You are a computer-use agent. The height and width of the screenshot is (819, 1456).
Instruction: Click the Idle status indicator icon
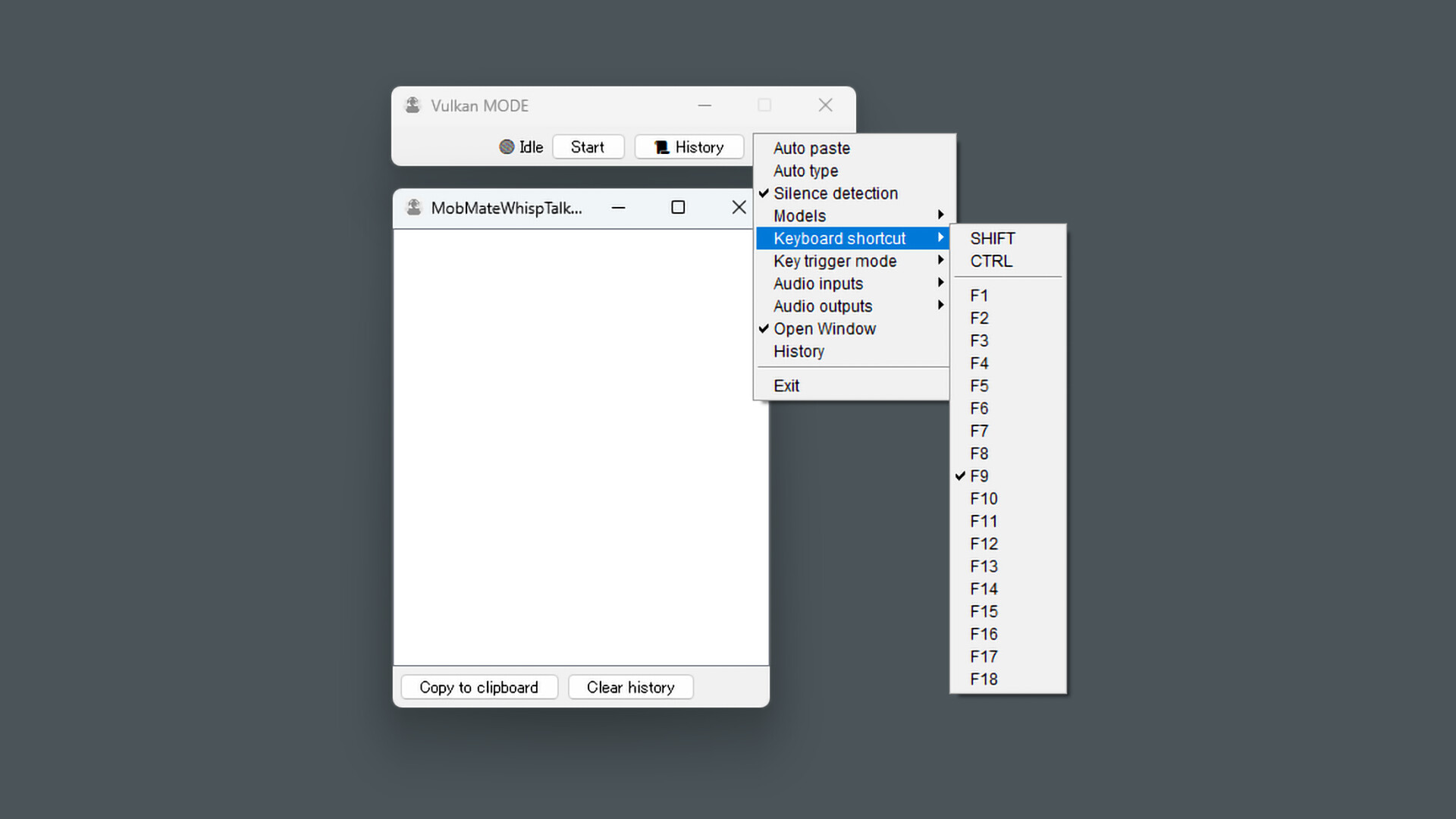click(507, 147)
